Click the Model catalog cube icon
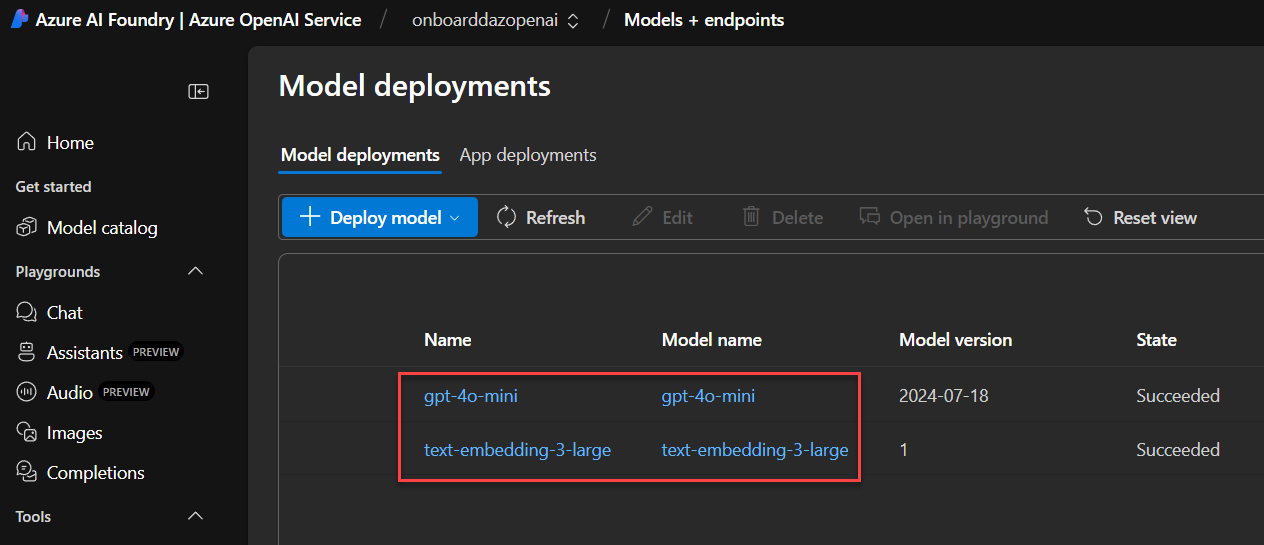 point(27,228)
